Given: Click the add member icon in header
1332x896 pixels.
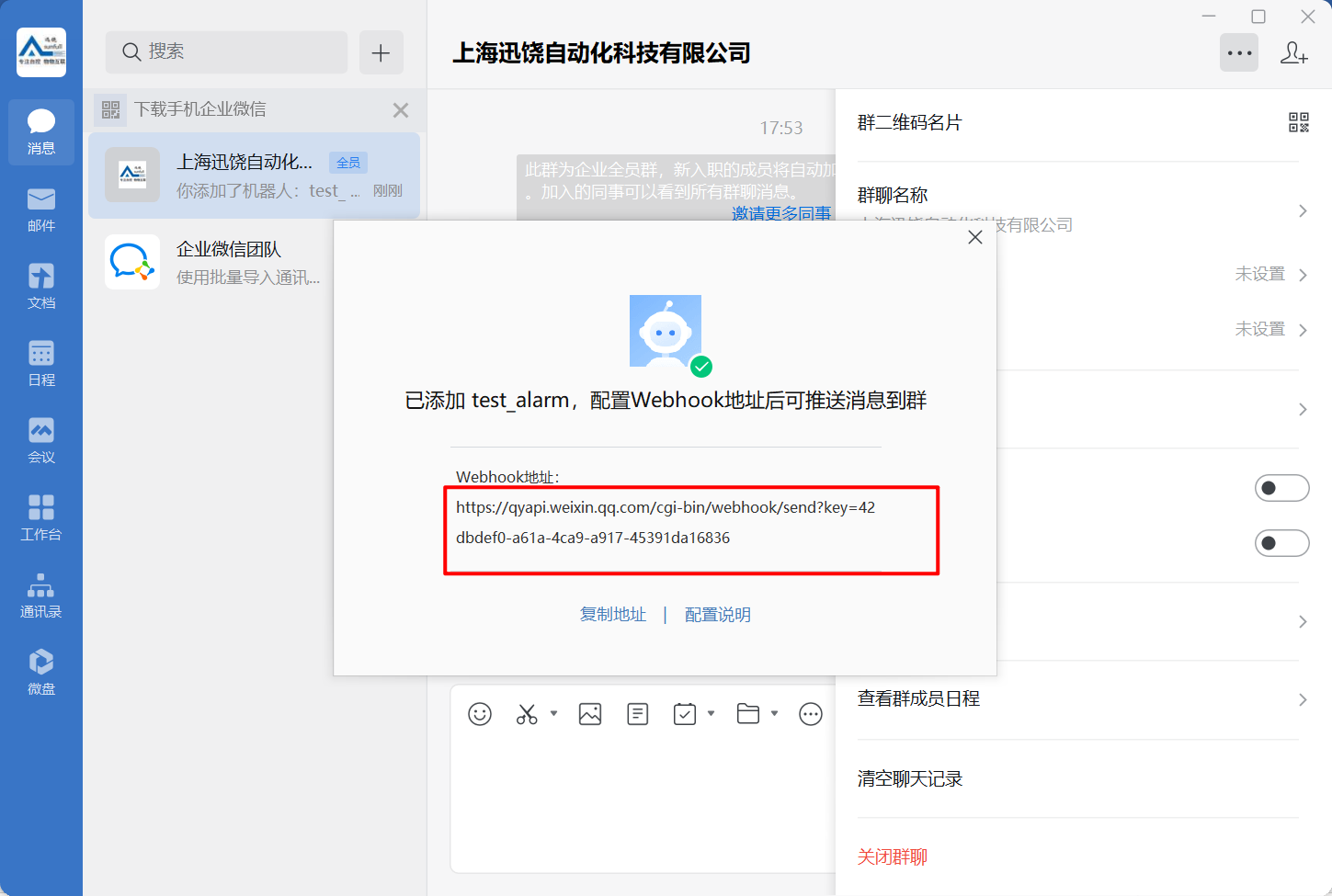Looking at the screenshot, I should point(1294,52).
